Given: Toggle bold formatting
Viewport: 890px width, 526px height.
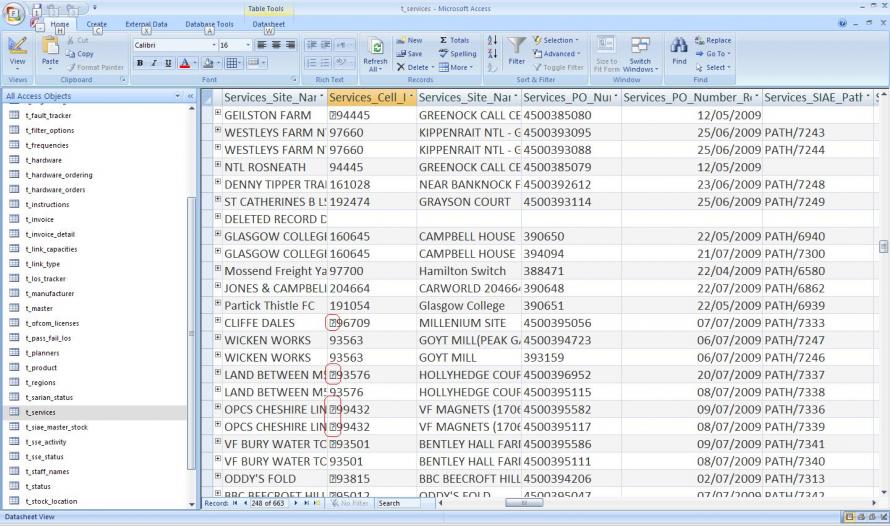Looking at the screenshot, I should [x=141, y=63].
